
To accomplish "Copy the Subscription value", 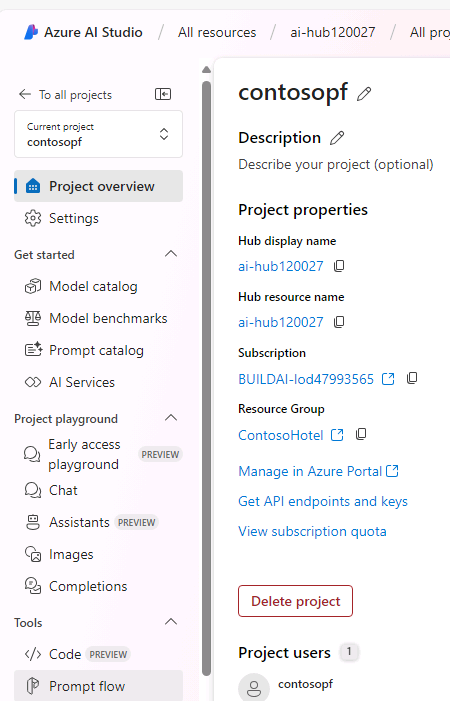I will coord(412,378).
